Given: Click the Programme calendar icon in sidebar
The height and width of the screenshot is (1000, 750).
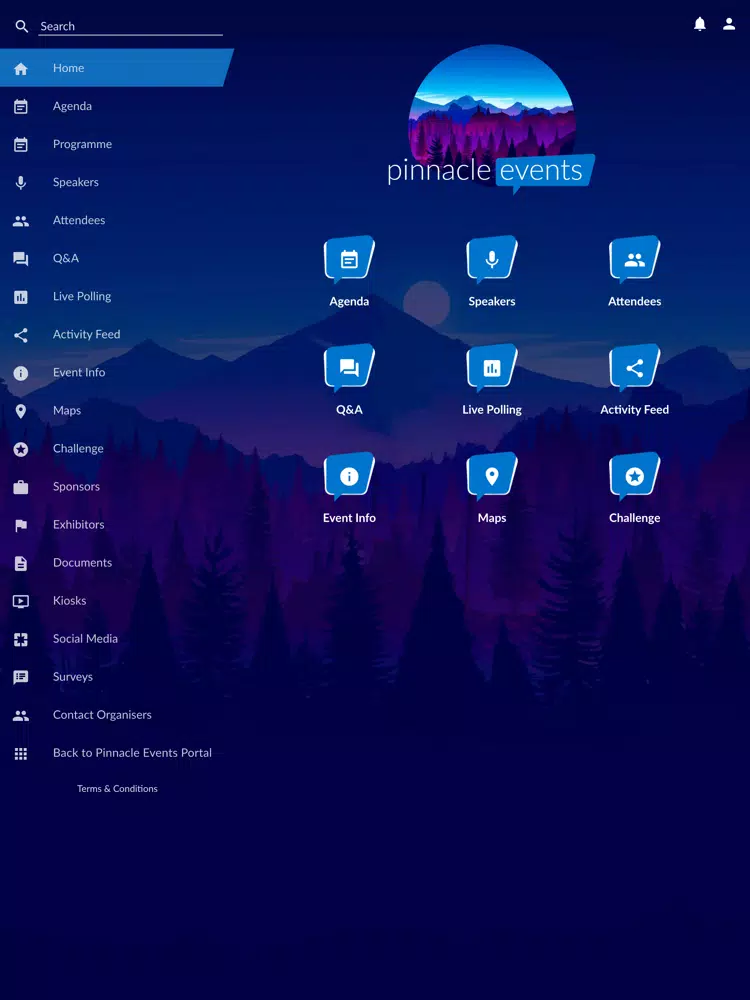Looking at the screenshot, I should (x=20, y=145).
